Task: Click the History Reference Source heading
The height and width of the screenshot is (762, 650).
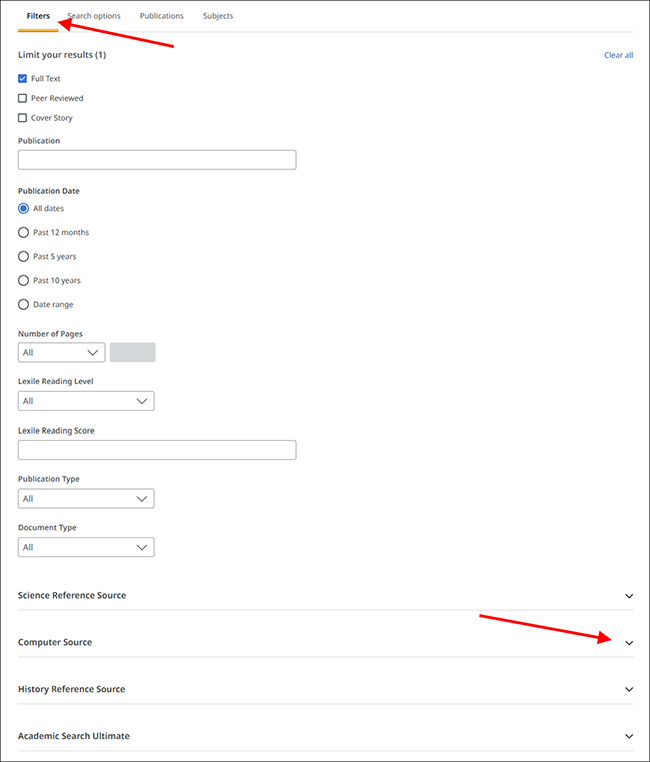Action: pyautogui.click(x=71, y=689)
